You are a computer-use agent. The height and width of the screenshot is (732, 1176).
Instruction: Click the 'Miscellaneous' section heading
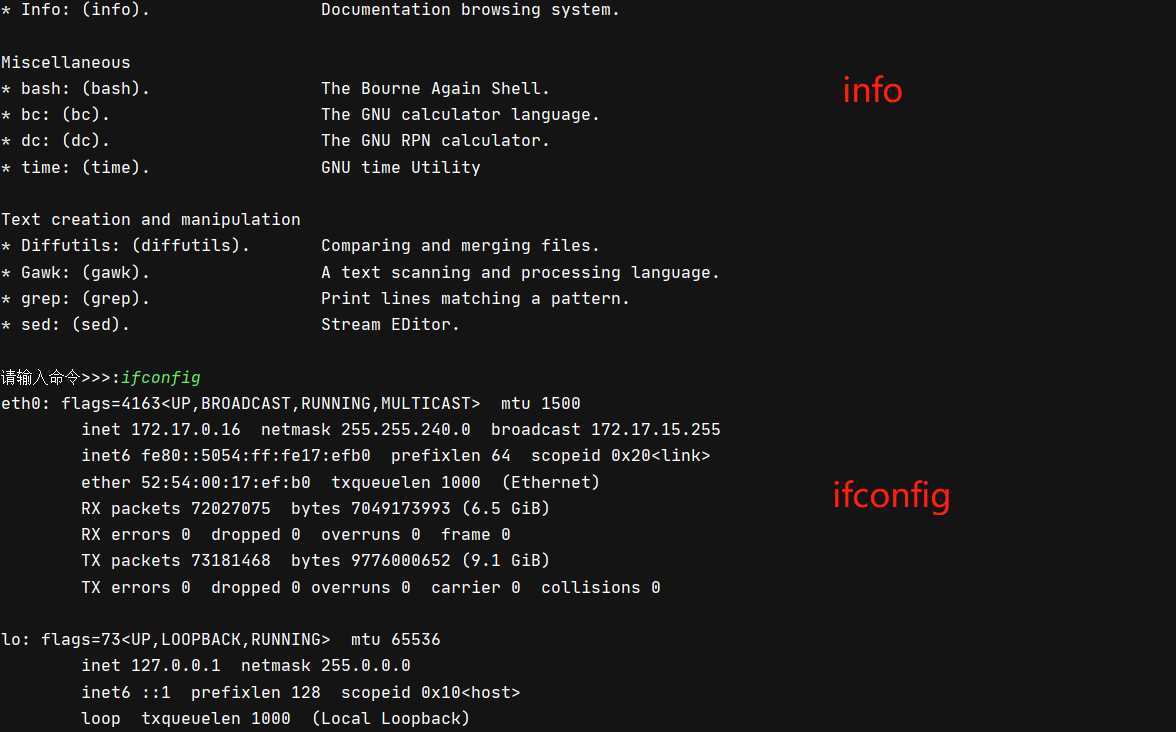tap(65, 62)
